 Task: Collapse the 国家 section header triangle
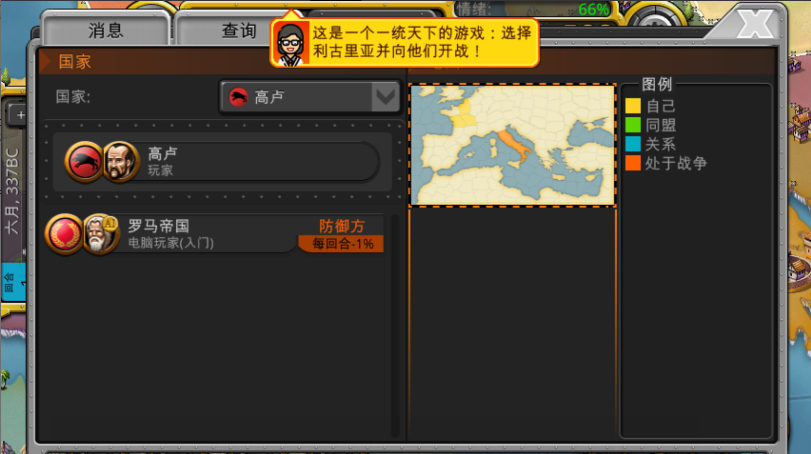(46, 62)
